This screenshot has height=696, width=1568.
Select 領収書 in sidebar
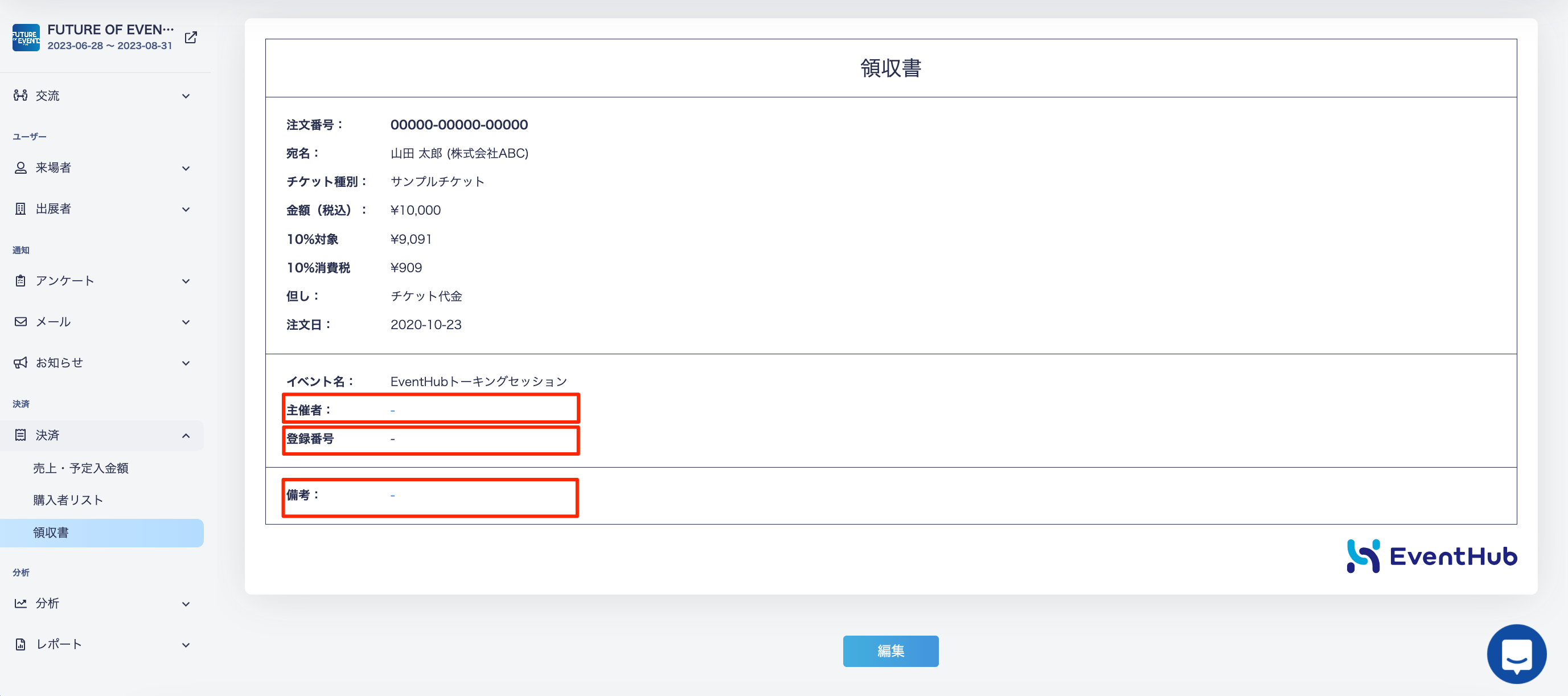click(51, 533)
